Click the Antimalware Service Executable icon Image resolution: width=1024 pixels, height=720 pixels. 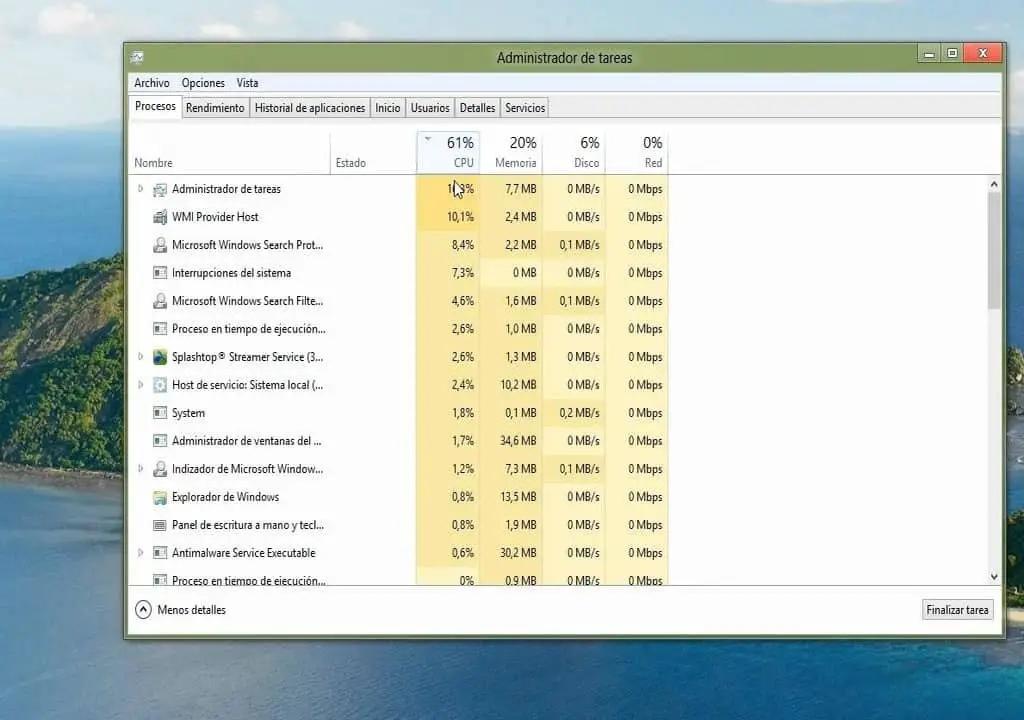tap(160, 553)
